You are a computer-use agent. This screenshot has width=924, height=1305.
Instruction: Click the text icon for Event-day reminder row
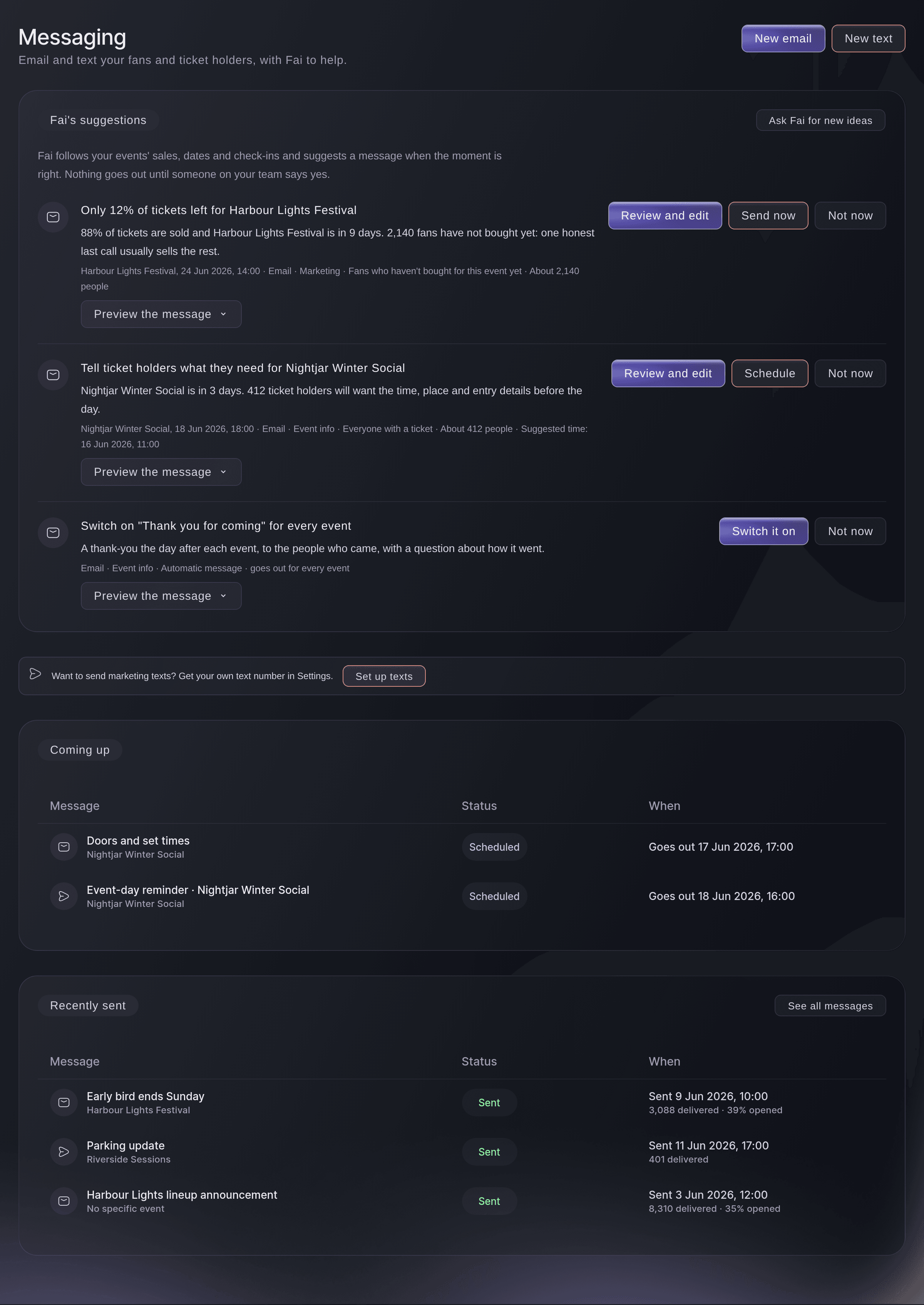(x=64, y=896)
